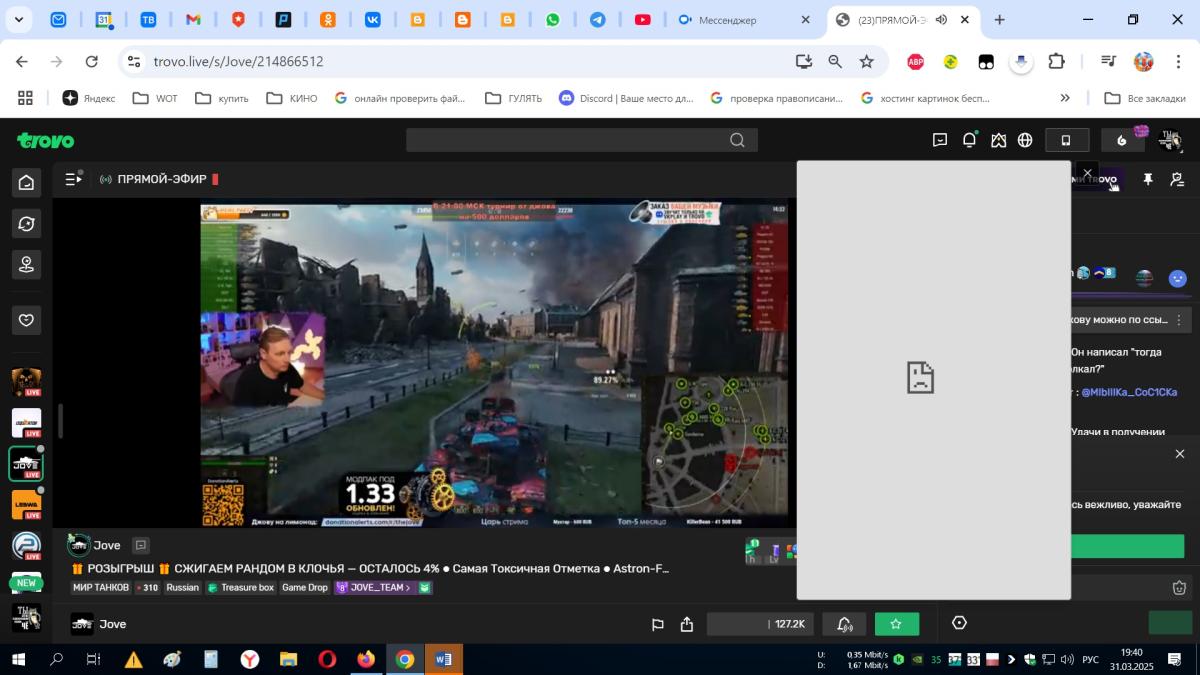Open the language globe icon

point(1025,140)
